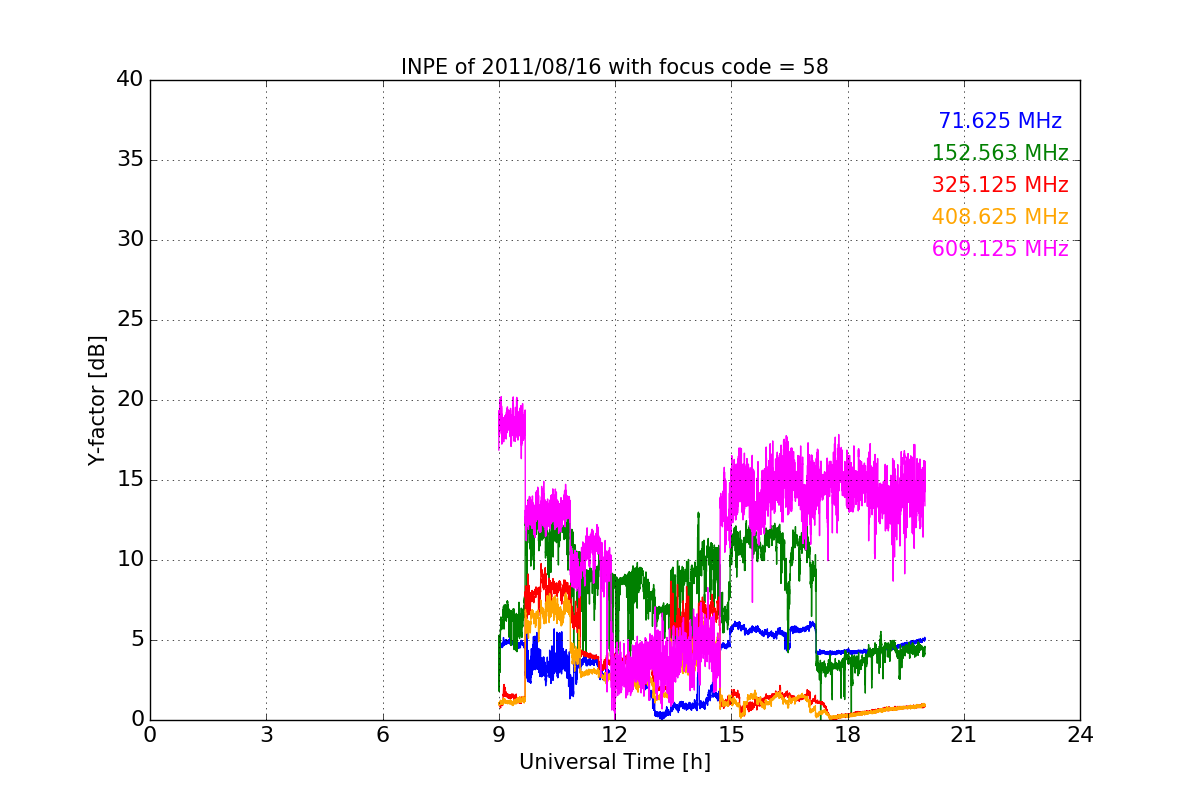Select the 71.625 MHz legend label

(x=1000, y=121)
